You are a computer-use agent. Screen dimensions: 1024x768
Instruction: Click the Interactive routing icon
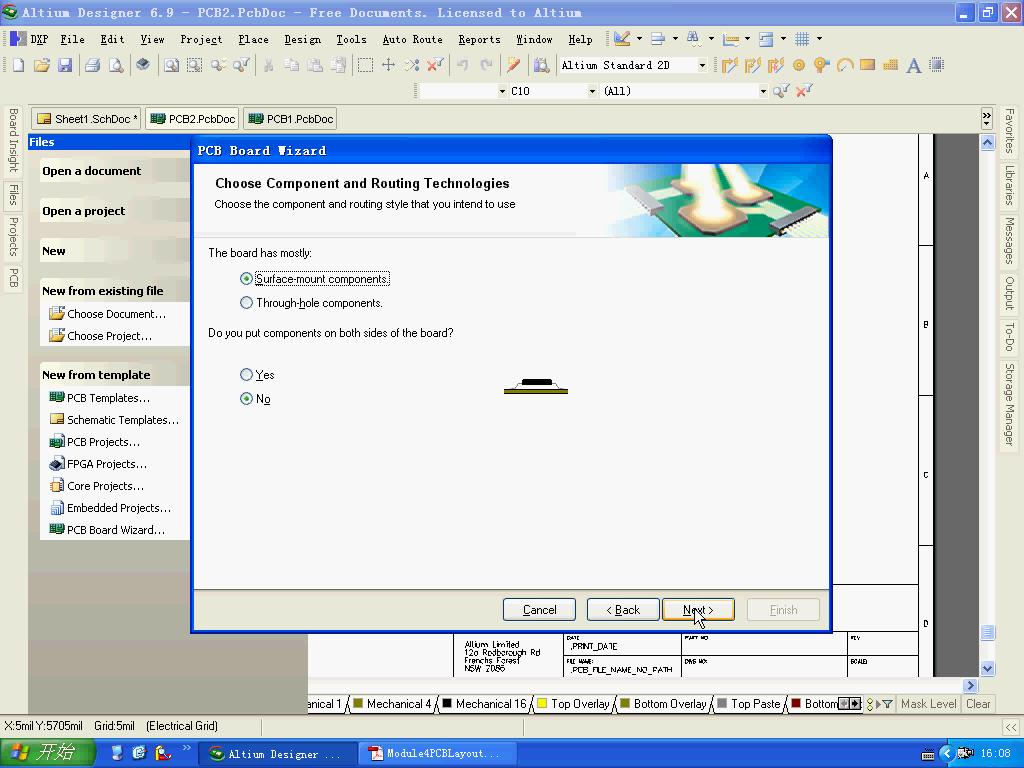(729, 65)
